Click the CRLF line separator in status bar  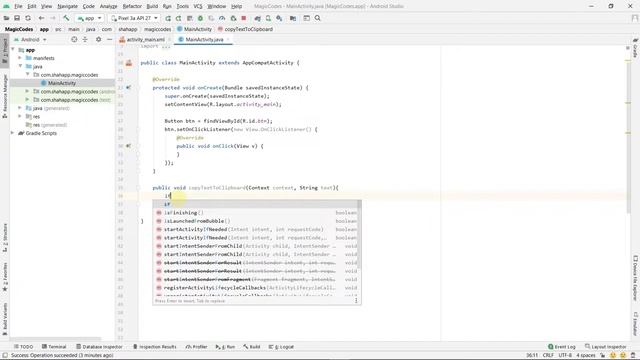548,355
